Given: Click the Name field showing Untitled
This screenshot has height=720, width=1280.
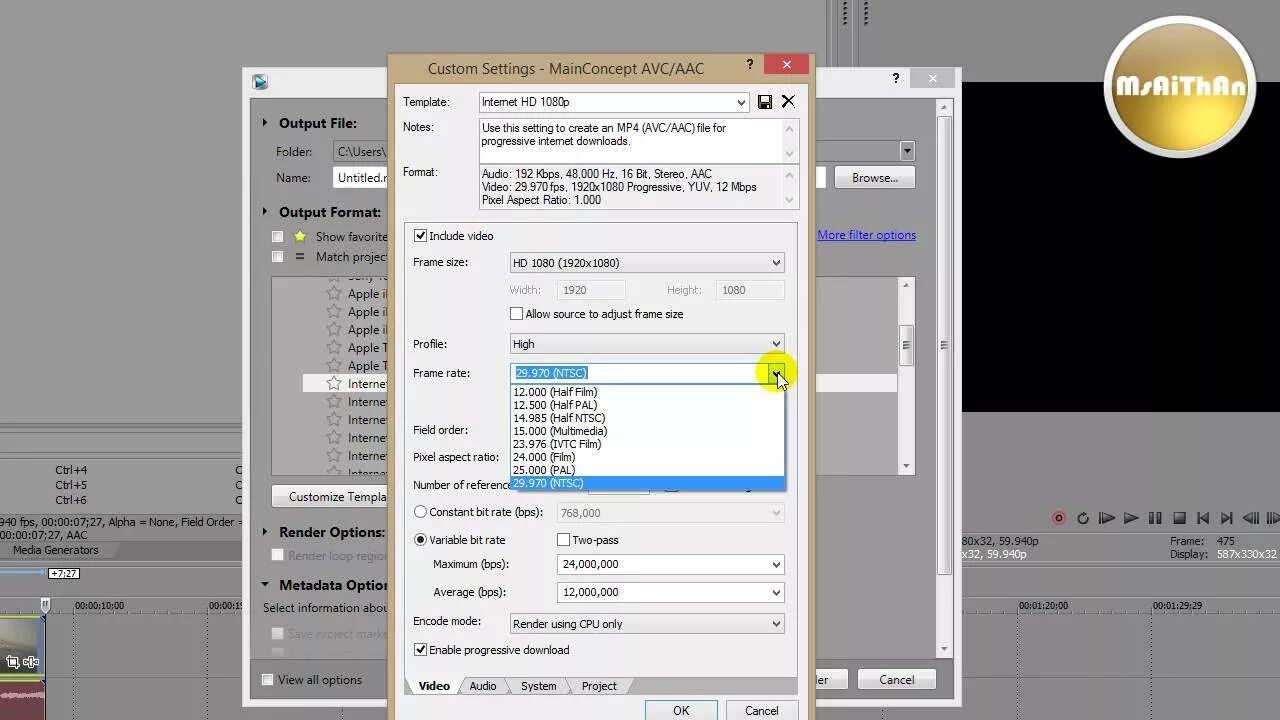Looking at the screenshot, I should tap(360, 178).
